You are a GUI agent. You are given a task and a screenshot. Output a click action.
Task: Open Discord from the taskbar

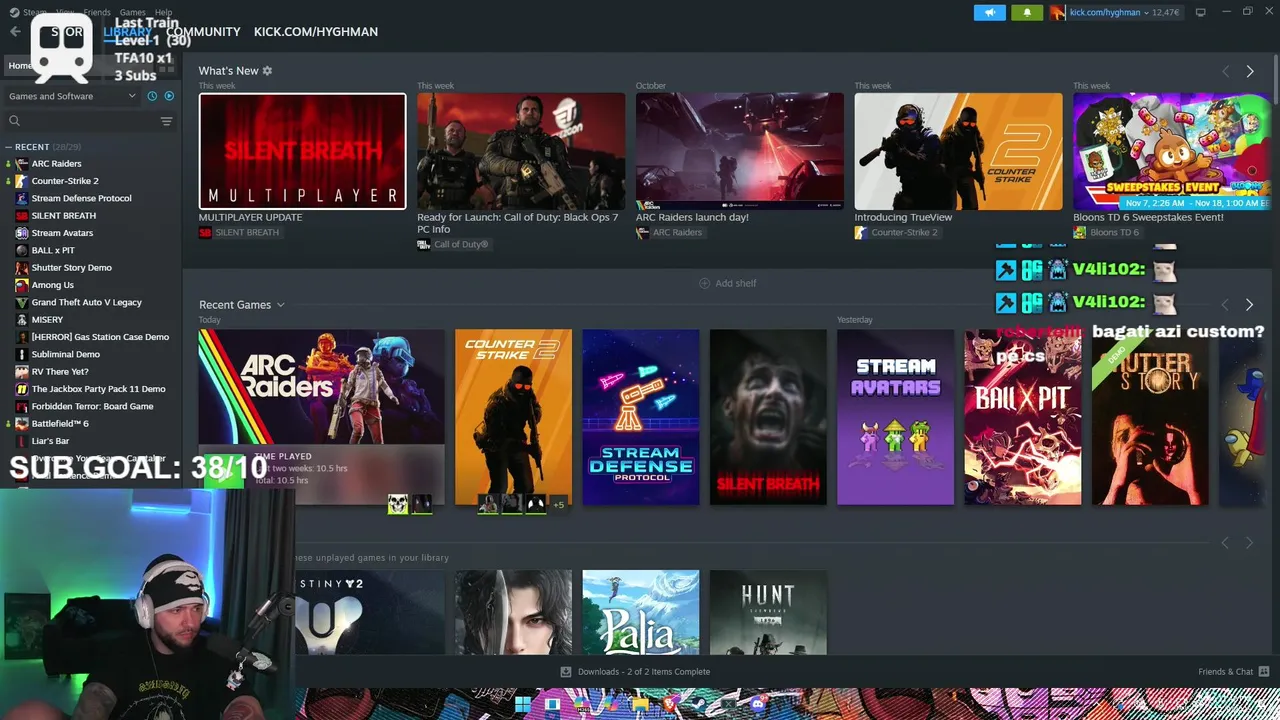[x=757, y=705]
